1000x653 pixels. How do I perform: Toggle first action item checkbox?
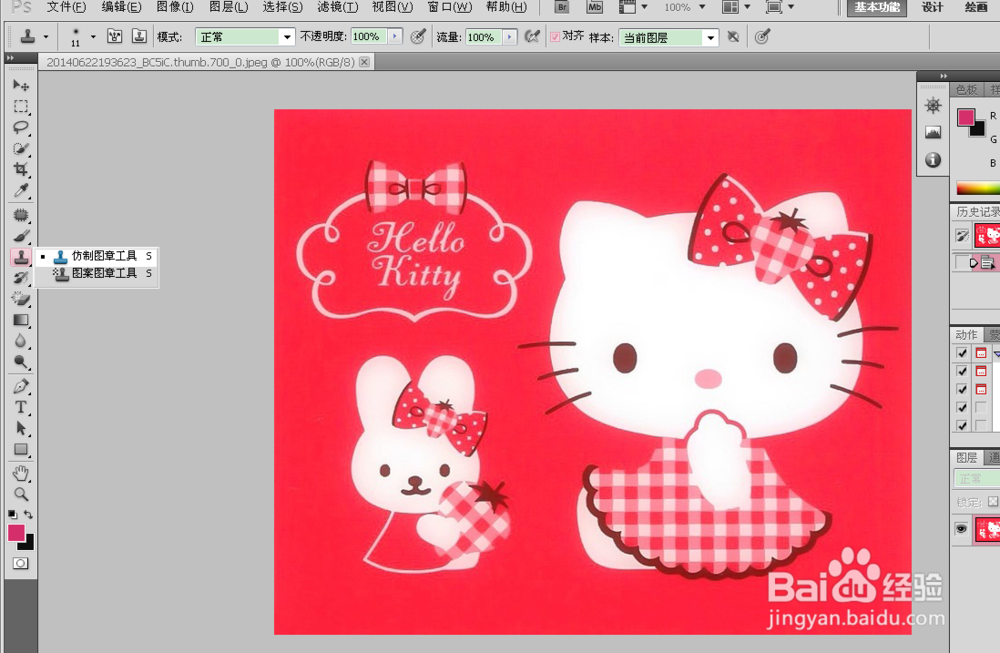coord(962,353)
